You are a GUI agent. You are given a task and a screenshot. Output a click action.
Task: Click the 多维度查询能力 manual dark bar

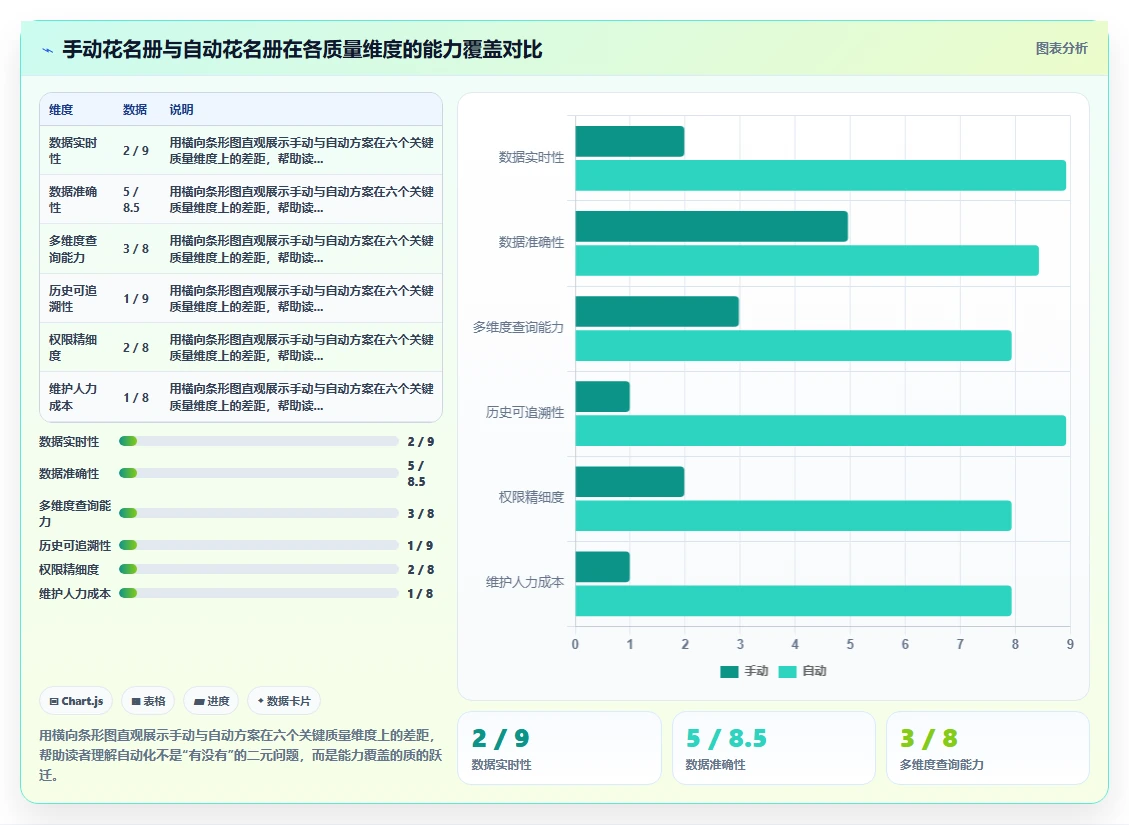coord(657,311)
